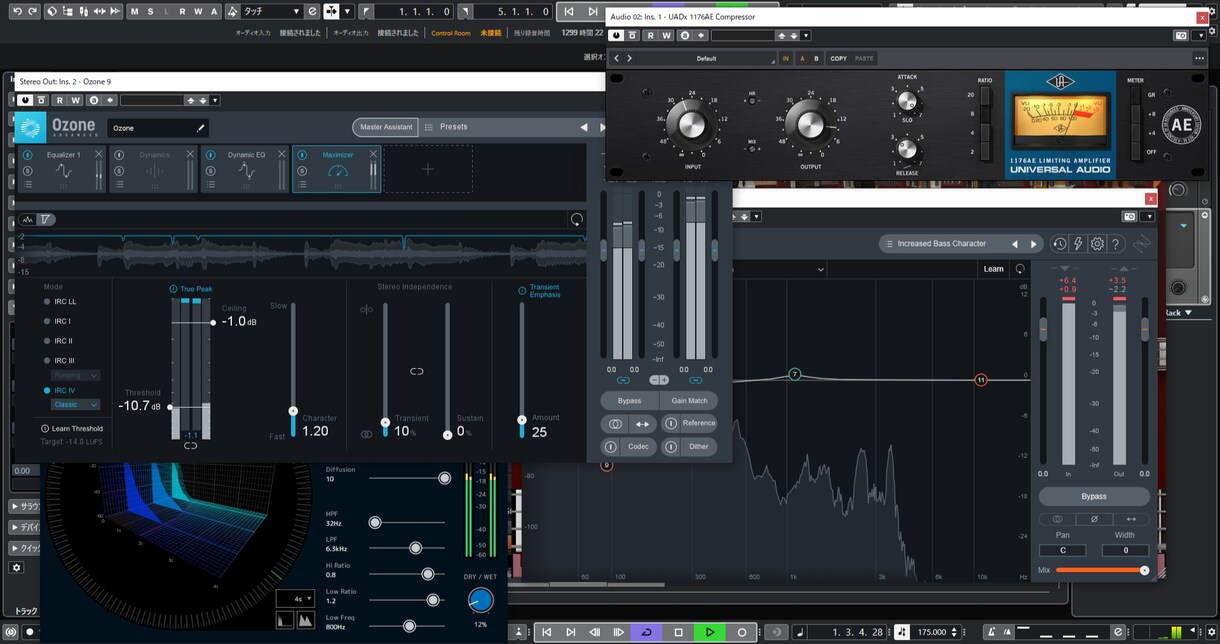Edit the Ozone preset name with pencil icon
The height and width of the screenshot is (644, 1220).
click(x=200, y=128)
